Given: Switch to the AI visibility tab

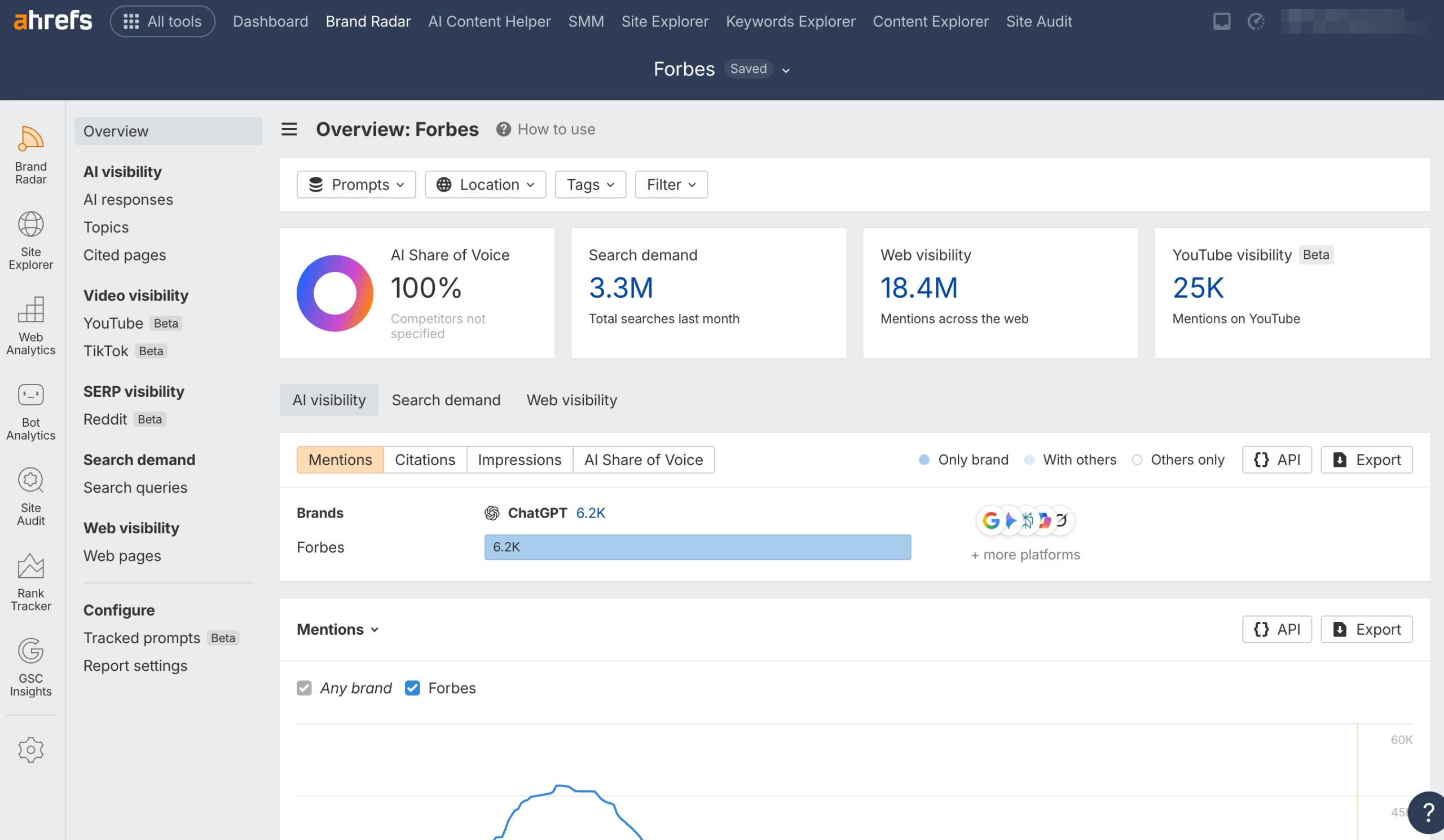Looking at the screenshot, I should click(x=329, y=400).
